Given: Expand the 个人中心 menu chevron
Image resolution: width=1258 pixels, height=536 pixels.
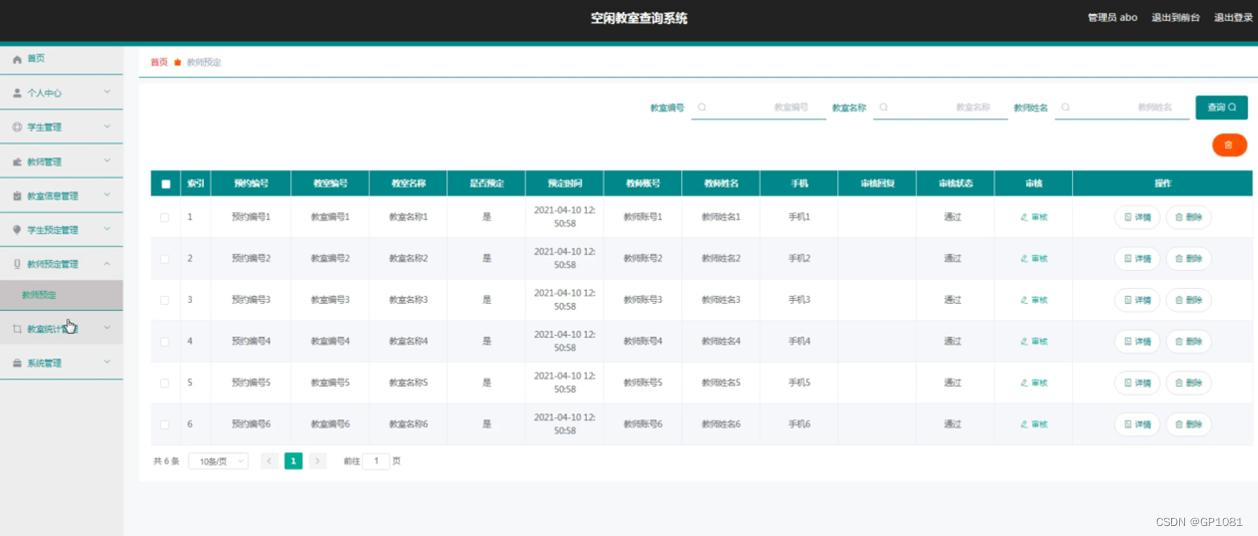Looking at the screenshot, I should pos(107,93).
